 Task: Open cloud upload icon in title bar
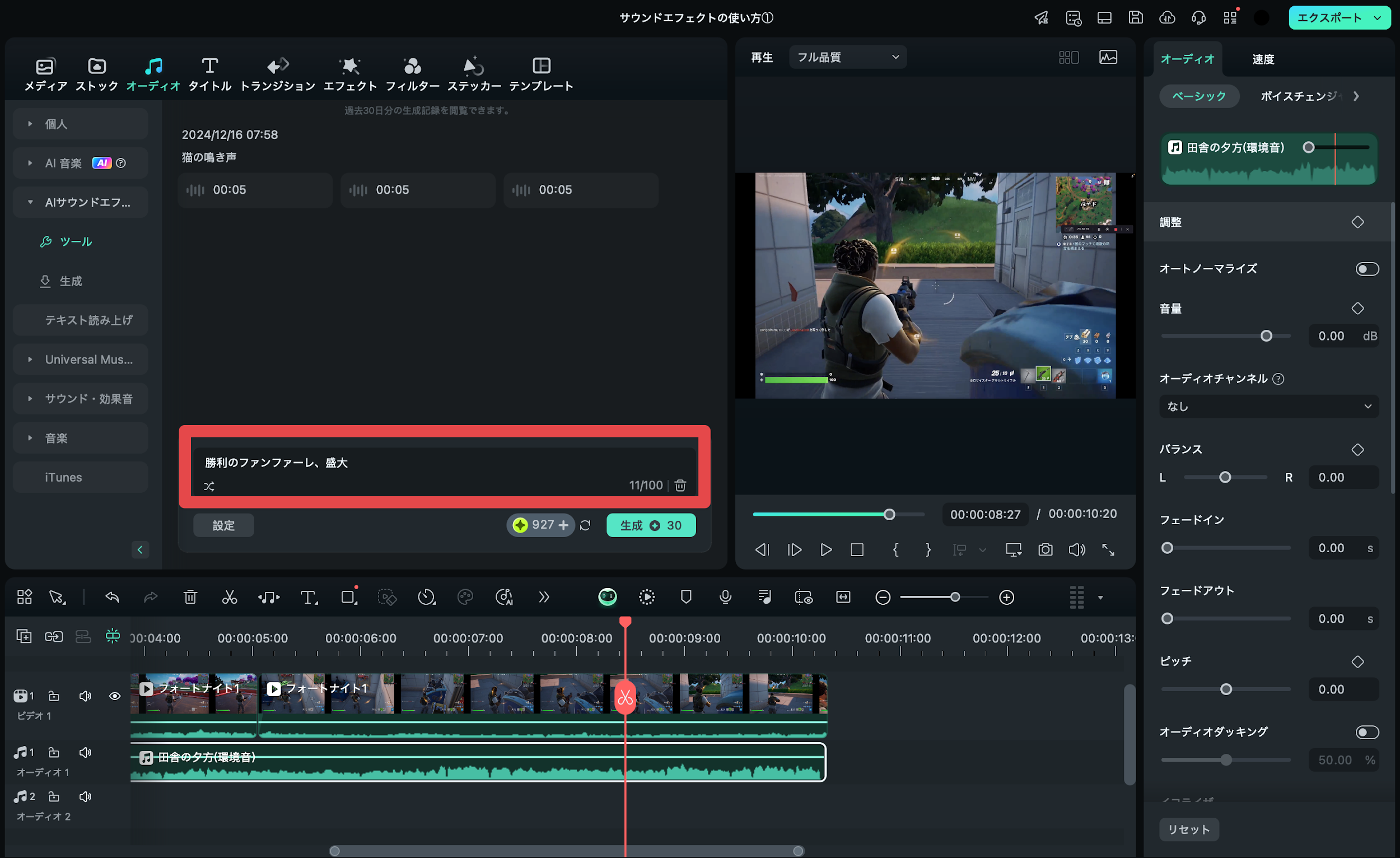point(1167,17)
